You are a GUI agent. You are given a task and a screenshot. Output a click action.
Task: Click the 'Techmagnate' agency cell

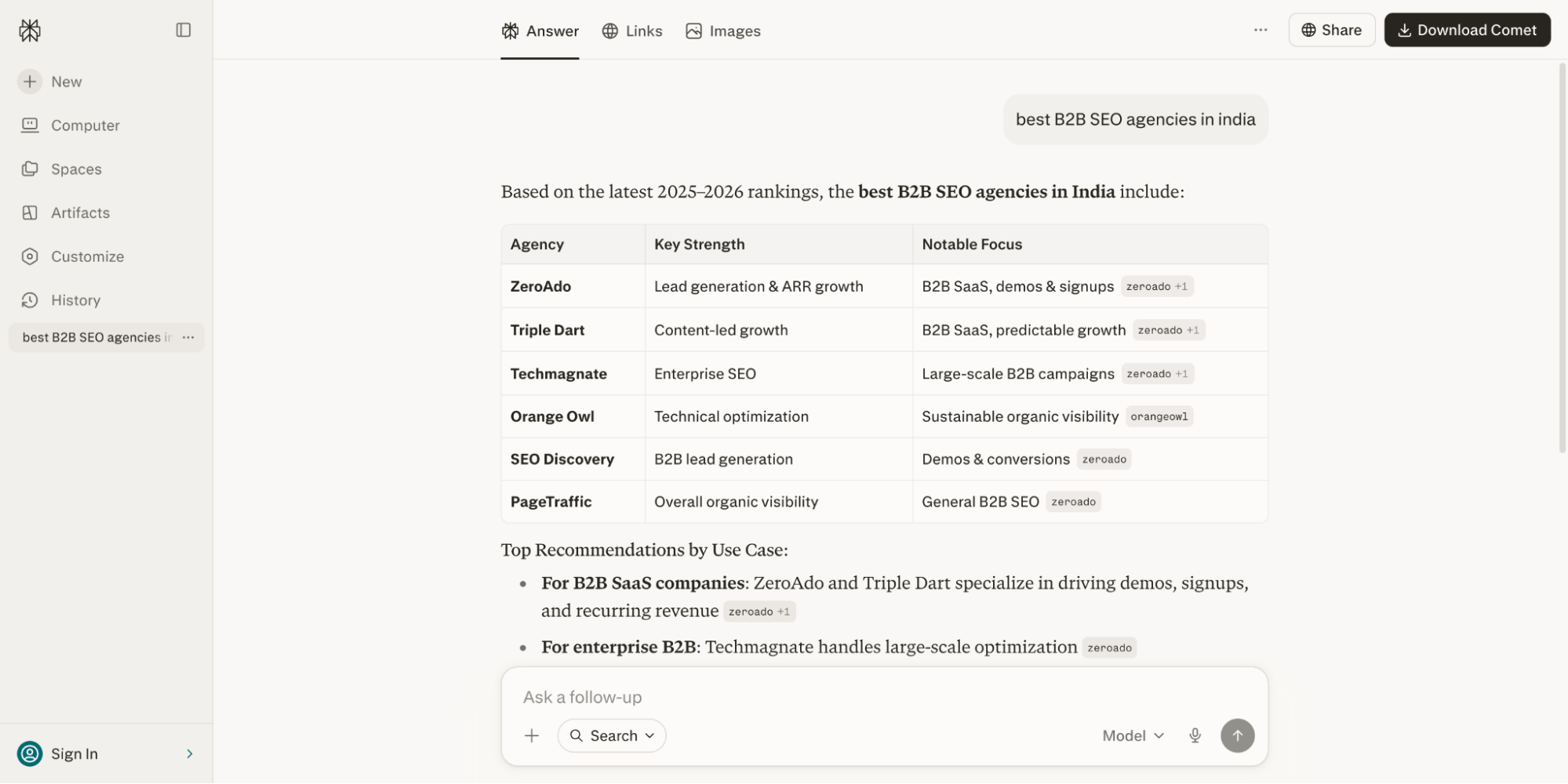573,374
